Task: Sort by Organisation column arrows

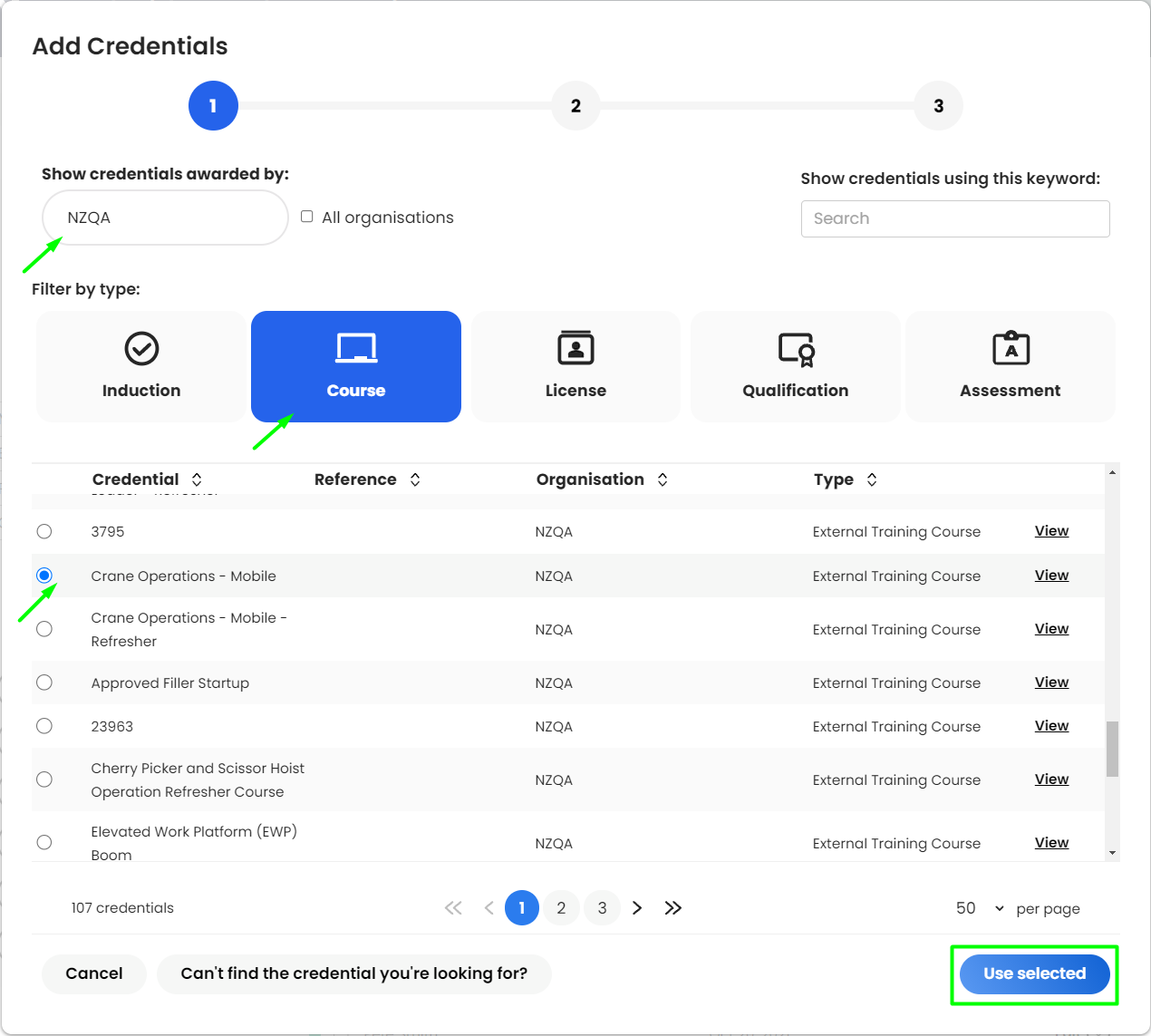Action: [x=663, y=479]
